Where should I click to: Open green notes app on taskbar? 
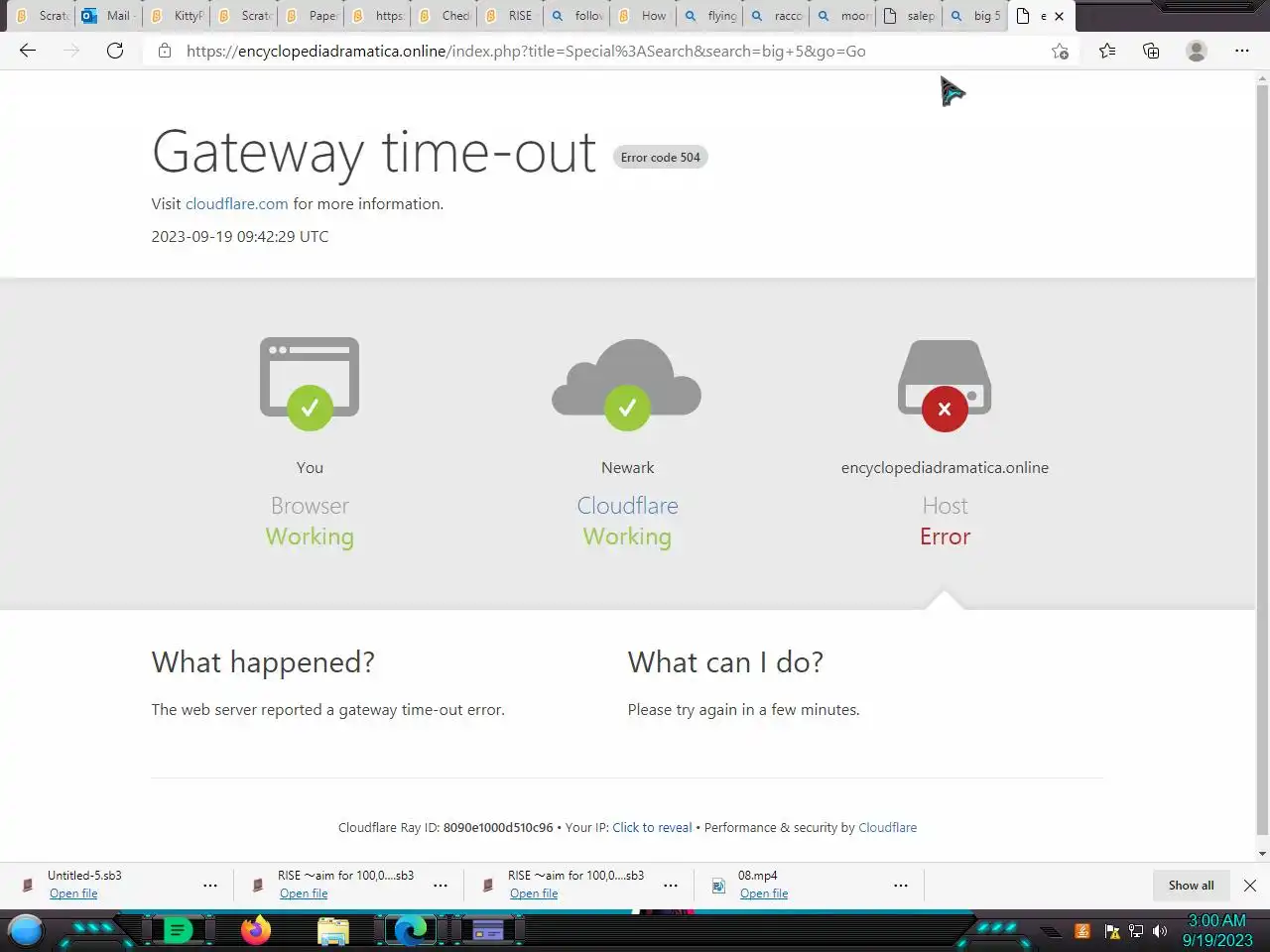point(178,930)
